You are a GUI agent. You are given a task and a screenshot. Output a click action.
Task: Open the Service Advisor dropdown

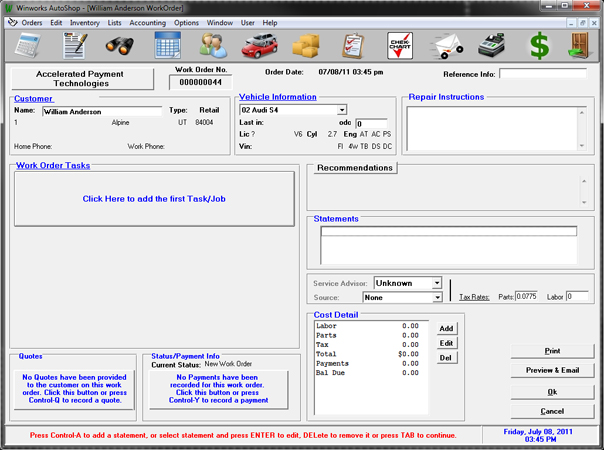436,283
